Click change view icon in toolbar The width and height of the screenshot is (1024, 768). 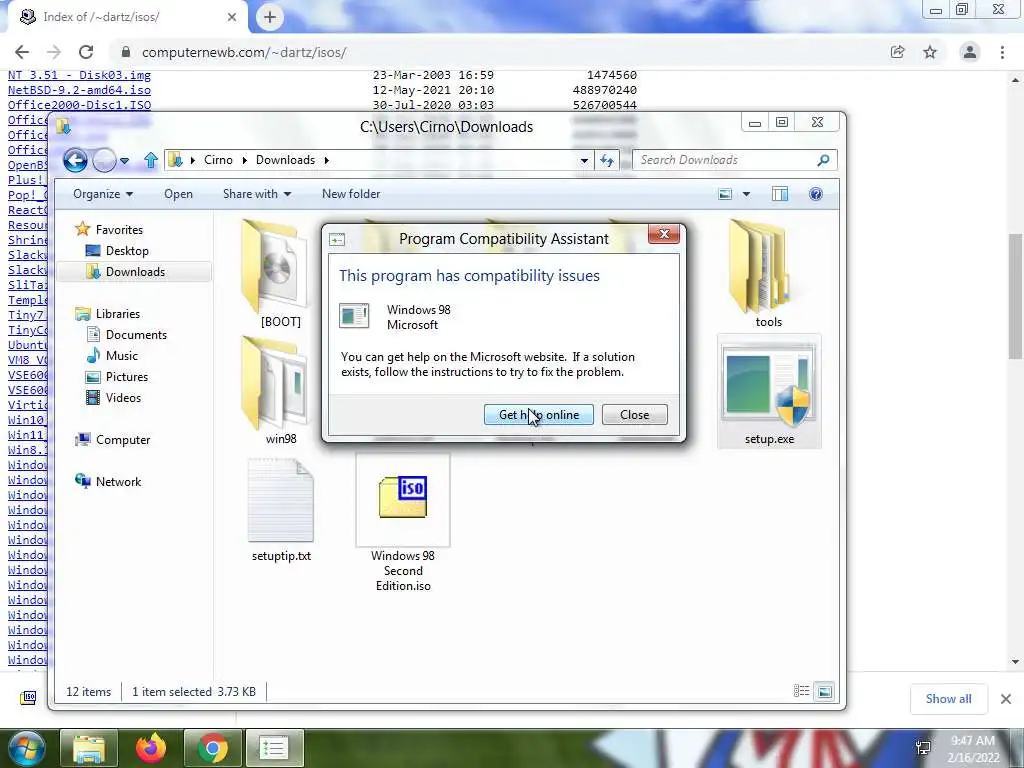pyautogui.click(x=725, y=194)
